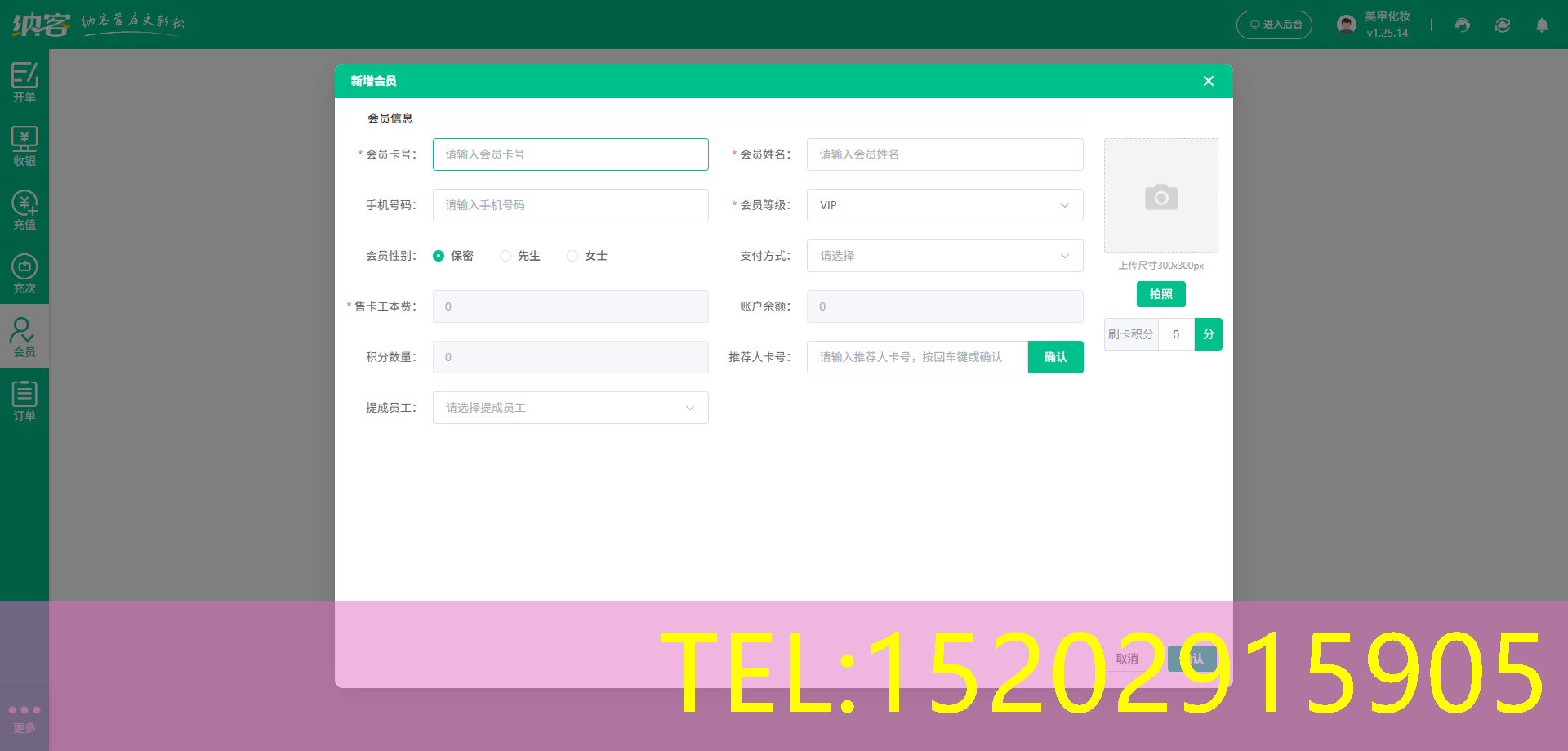Viewport: 1568px width, 751px height.
Task: Click 确认 next to referrer card field
Action: pyautogui.click(x=1055, y=357)
